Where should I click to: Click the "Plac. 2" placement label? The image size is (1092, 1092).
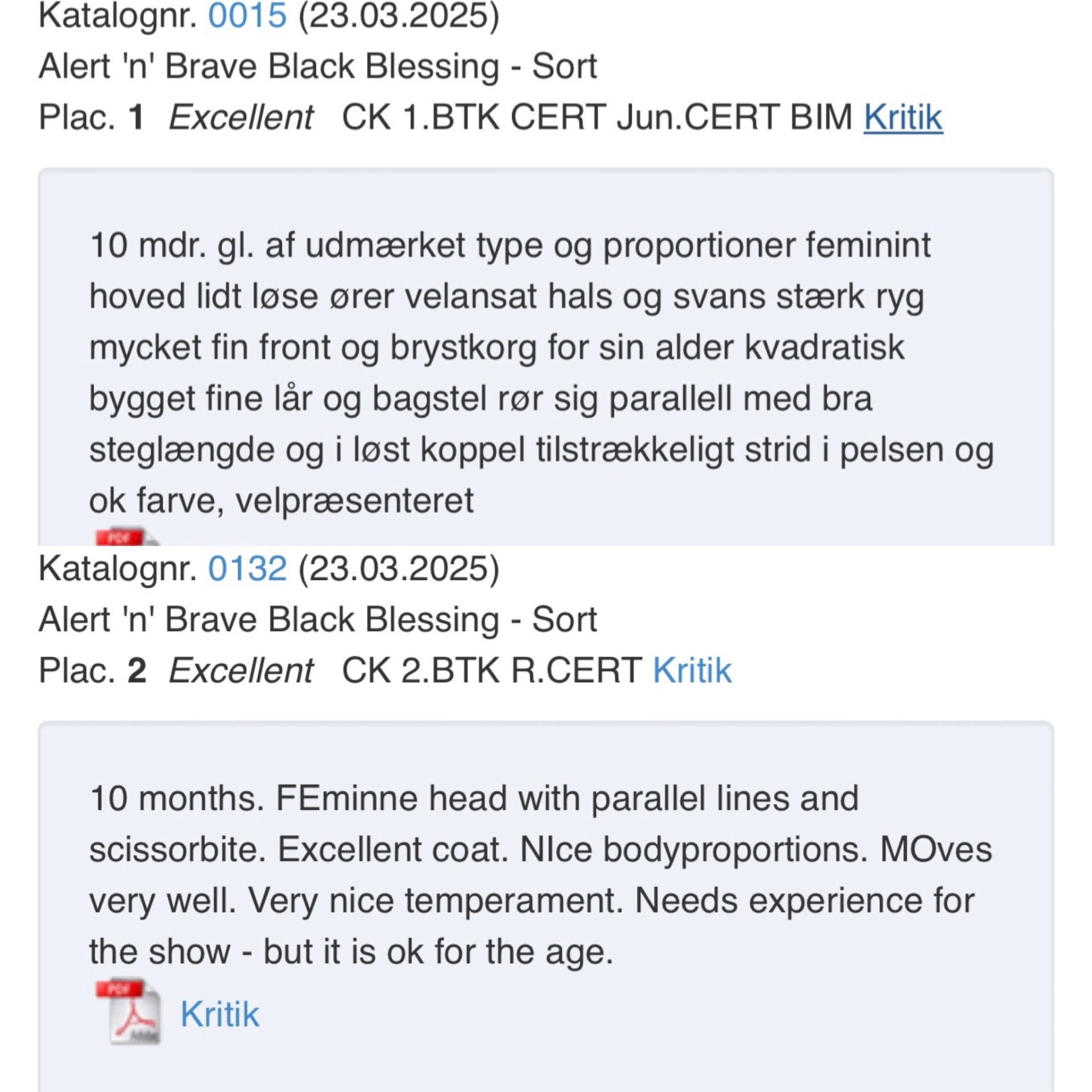click(92, 670)
